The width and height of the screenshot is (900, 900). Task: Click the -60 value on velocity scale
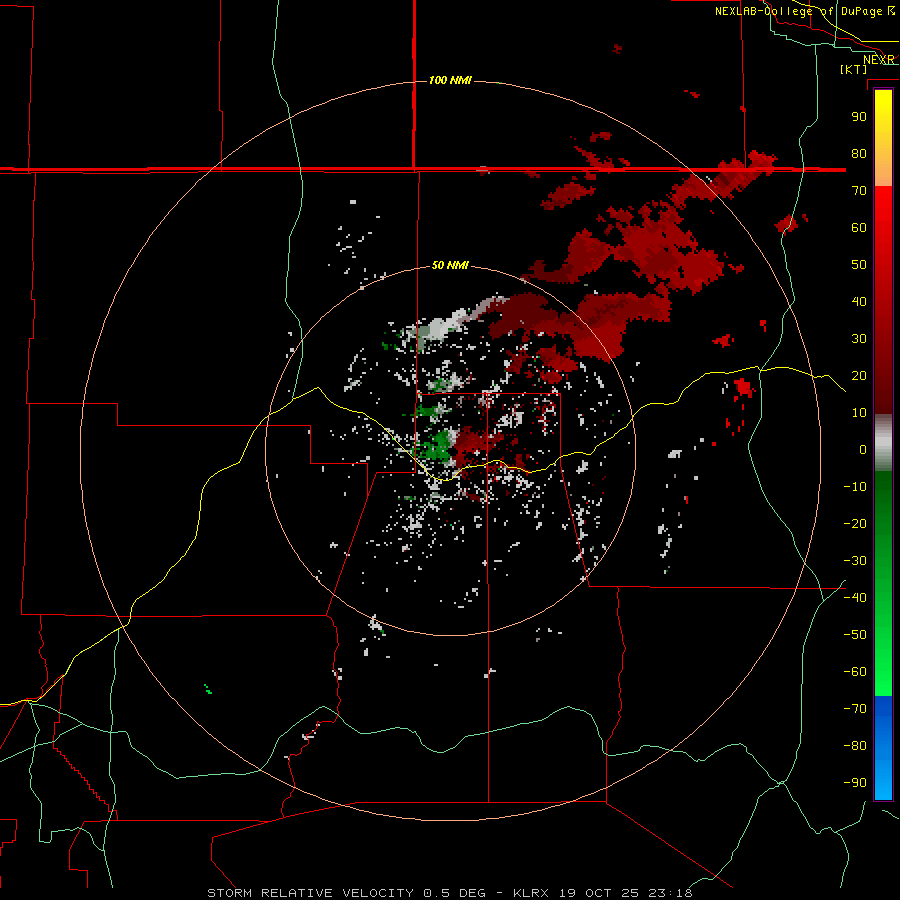(855, 672)
